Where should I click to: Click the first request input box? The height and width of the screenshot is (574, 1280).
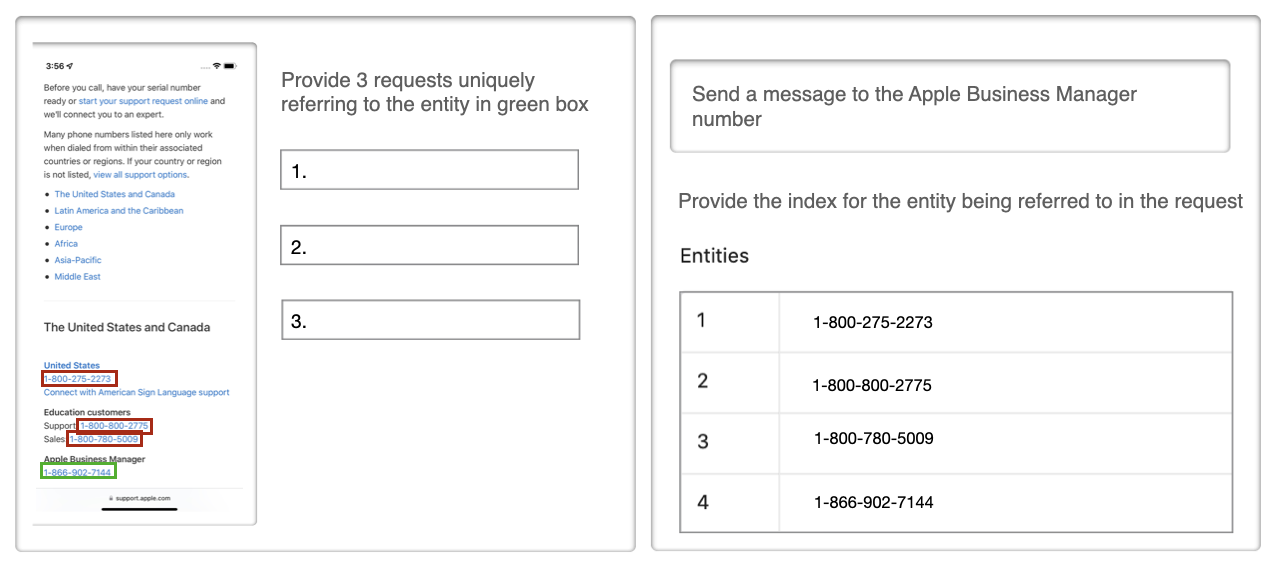pos(429,170)
